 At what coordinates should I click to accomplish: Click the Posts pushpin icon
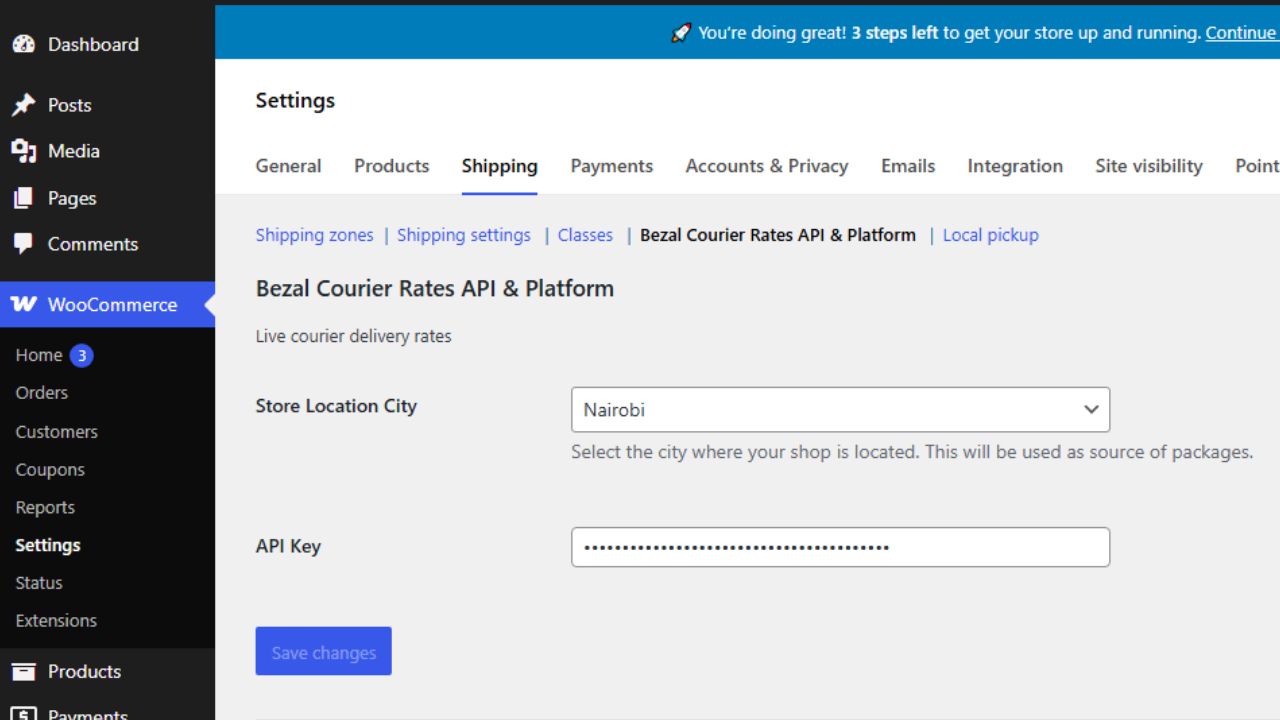point(23,105)
